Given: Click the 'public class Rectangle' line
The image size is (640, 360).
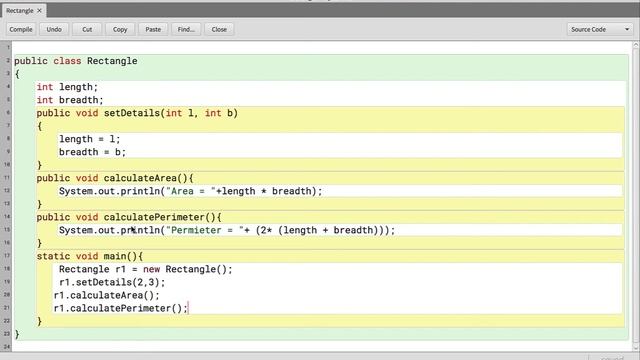Looking at the screenshot, I should (x=76, y=61).
